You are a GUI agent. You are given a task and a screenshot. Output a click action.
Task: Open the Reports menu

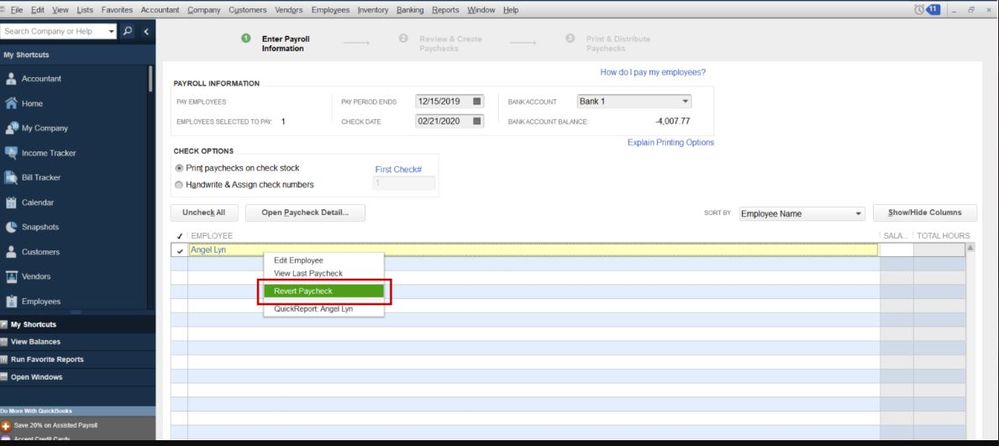tap(445, 10)
